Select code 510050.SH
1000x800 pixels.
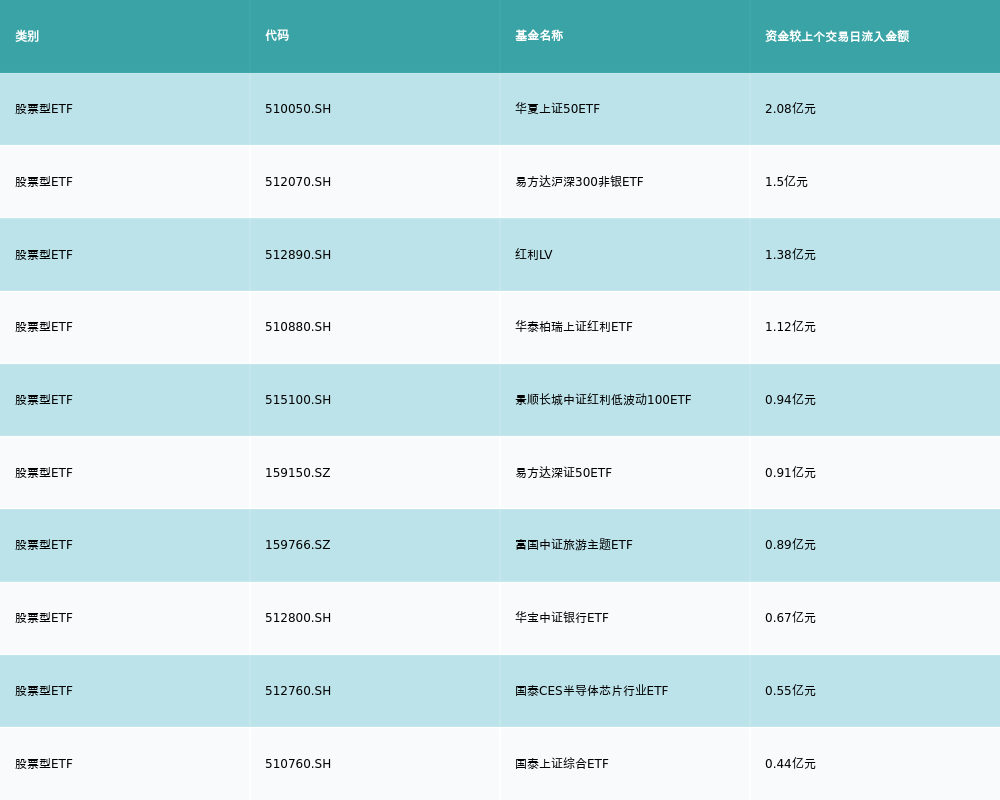click(x=298, y=109)
